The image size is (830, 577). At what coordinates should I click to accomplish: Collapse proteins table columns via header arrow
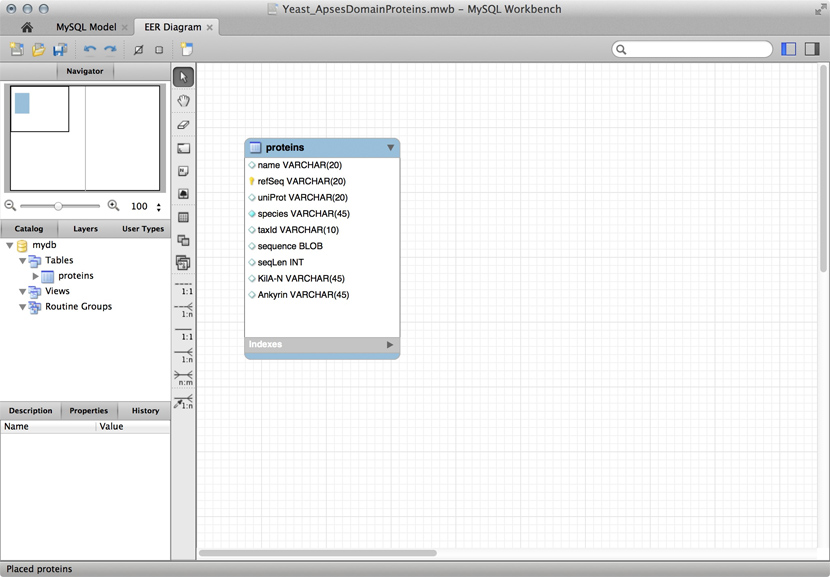[x=390, y=148]
